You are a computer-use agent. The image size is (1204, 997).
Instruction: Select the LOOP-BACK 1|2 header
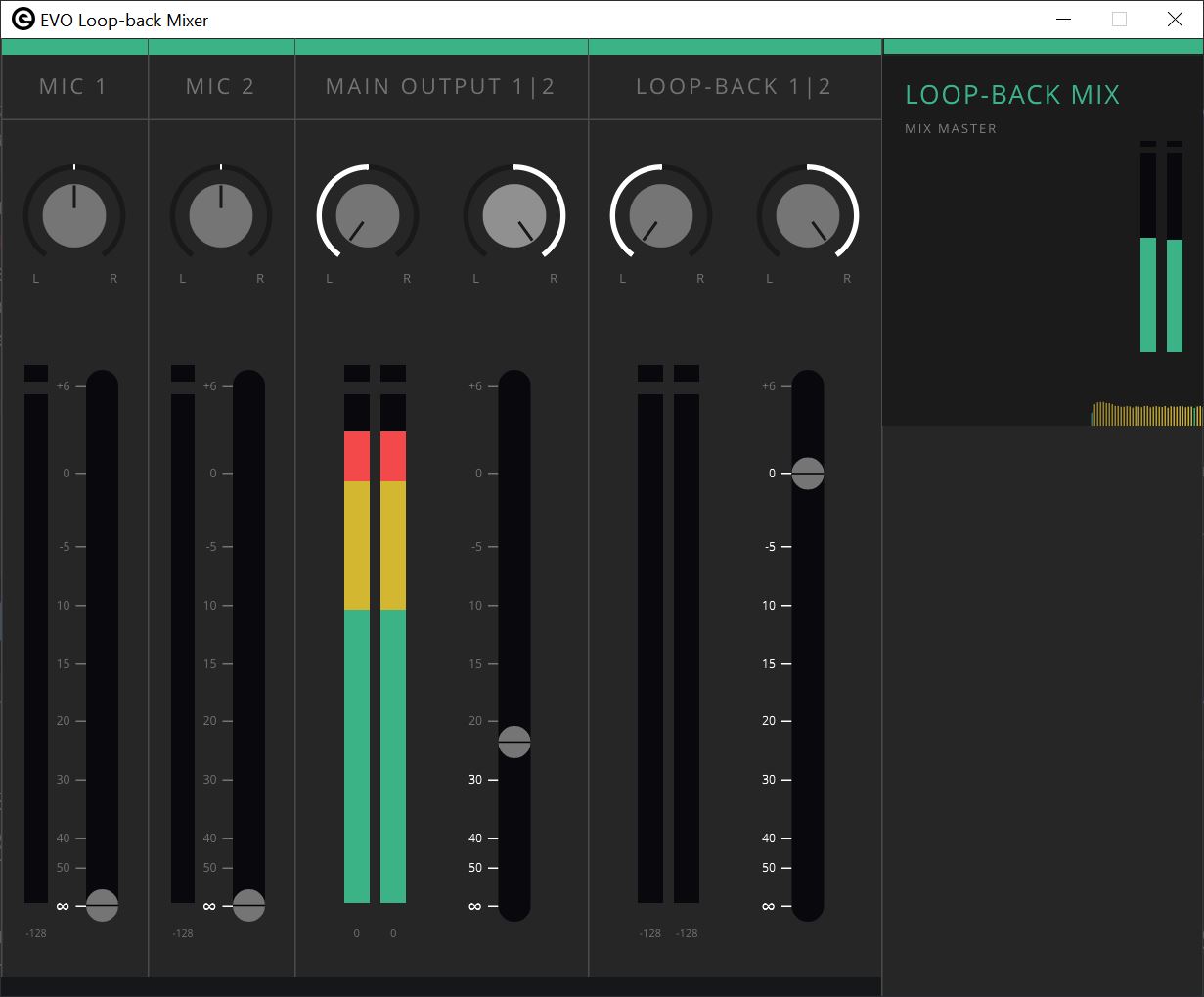[735, 87]
